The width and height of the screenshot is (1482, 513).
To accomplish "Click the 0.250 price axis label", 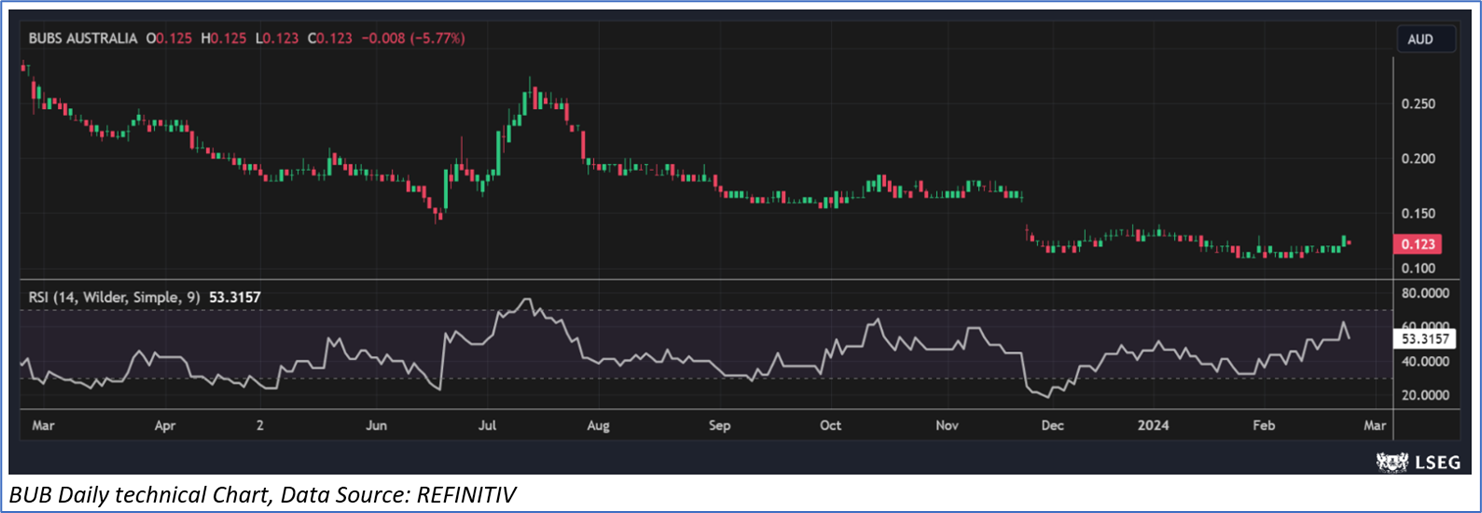I will (1420, 105).
